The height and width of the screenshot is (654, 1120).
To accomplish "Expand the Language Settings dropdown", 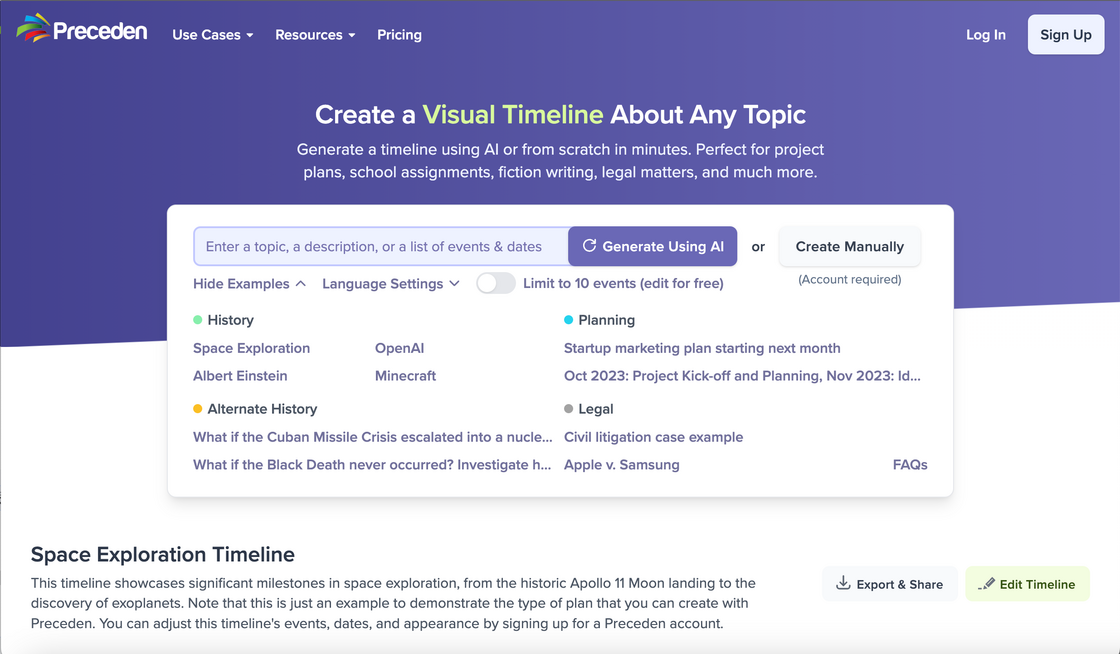I will [390, 284].
